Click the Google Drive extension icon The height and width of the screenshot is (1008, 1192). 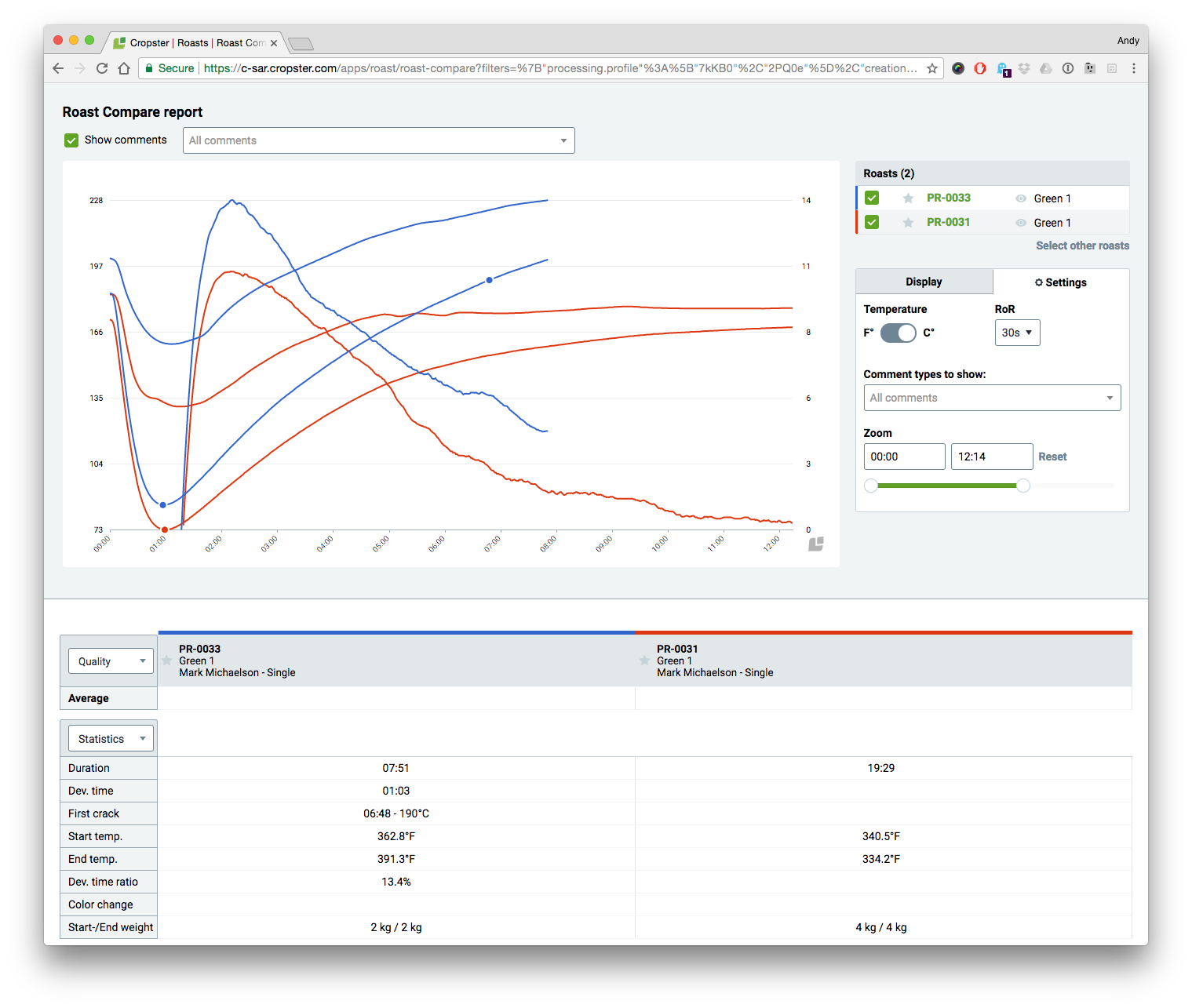tap(1046, 68)
